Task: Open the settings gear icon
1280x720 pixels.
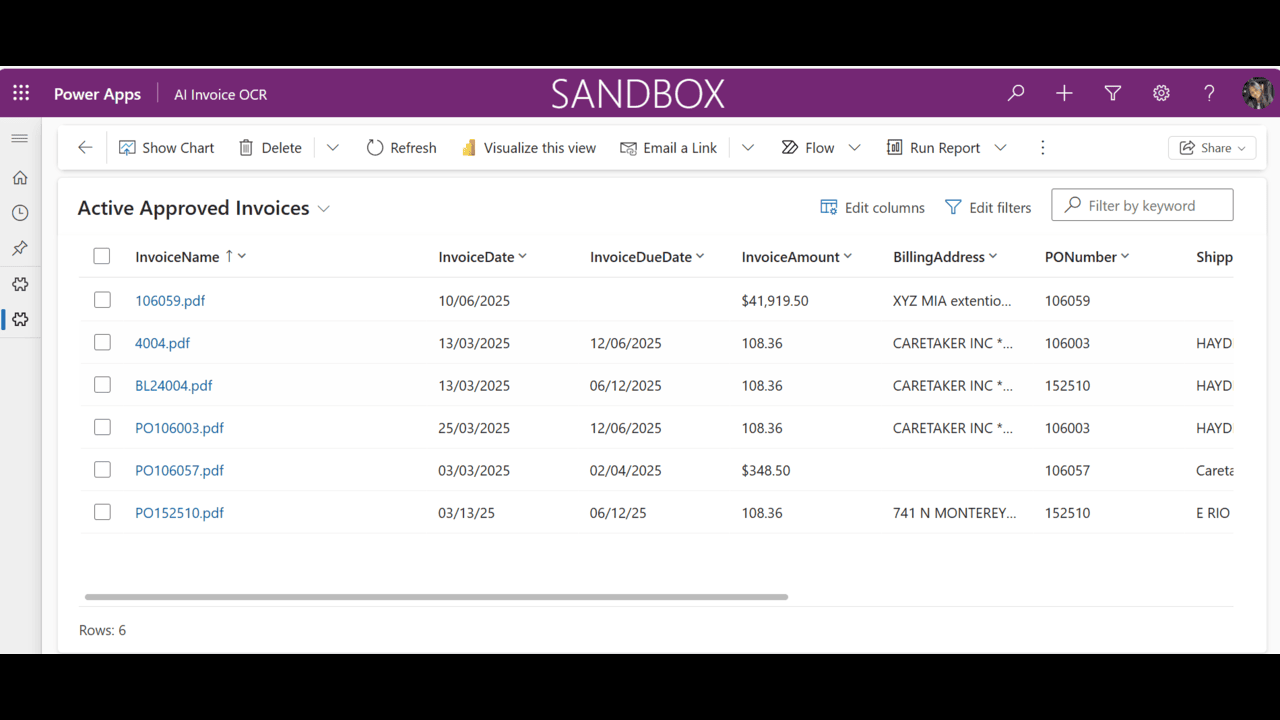Action: (1161, 93)
